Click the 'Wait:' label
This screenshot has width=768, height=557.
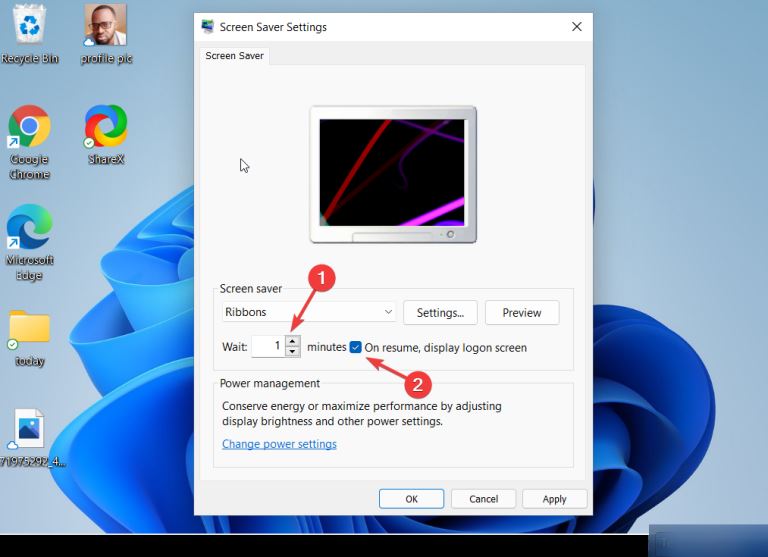coord(235,347)
